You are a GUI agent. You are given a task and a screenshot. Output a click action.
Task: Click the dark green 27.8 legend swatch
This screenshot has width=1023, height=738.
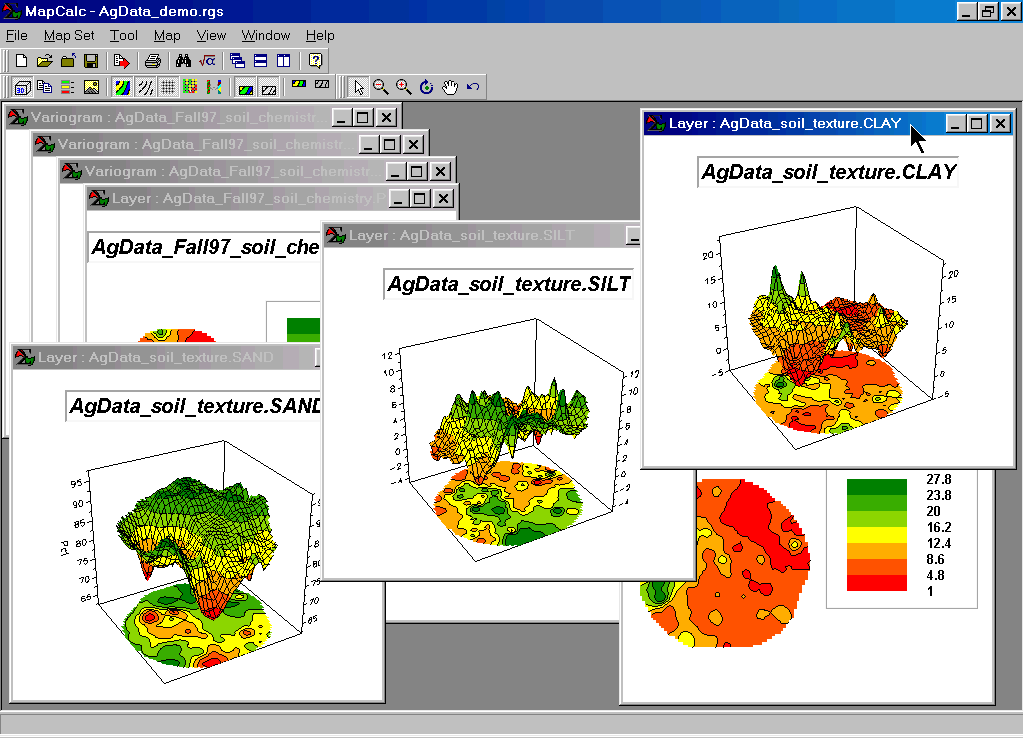tap(876, 487)
